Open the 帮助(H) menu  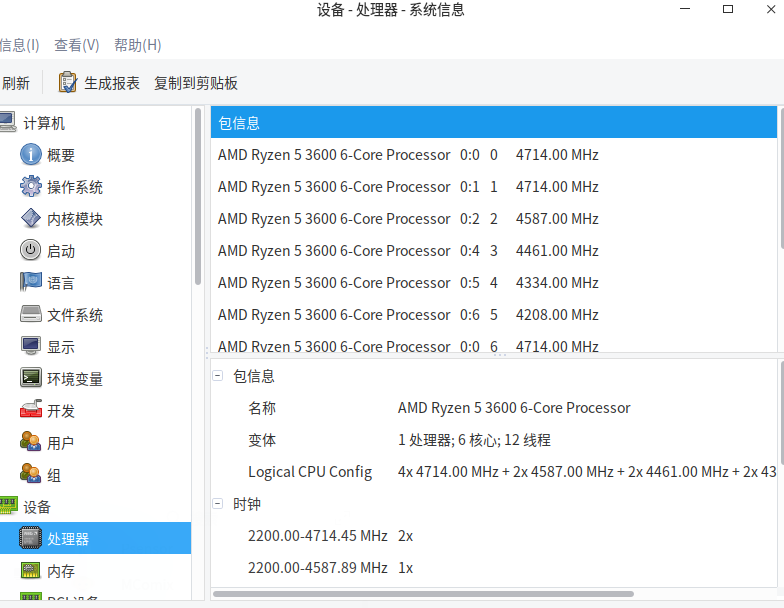coord(138,45)
